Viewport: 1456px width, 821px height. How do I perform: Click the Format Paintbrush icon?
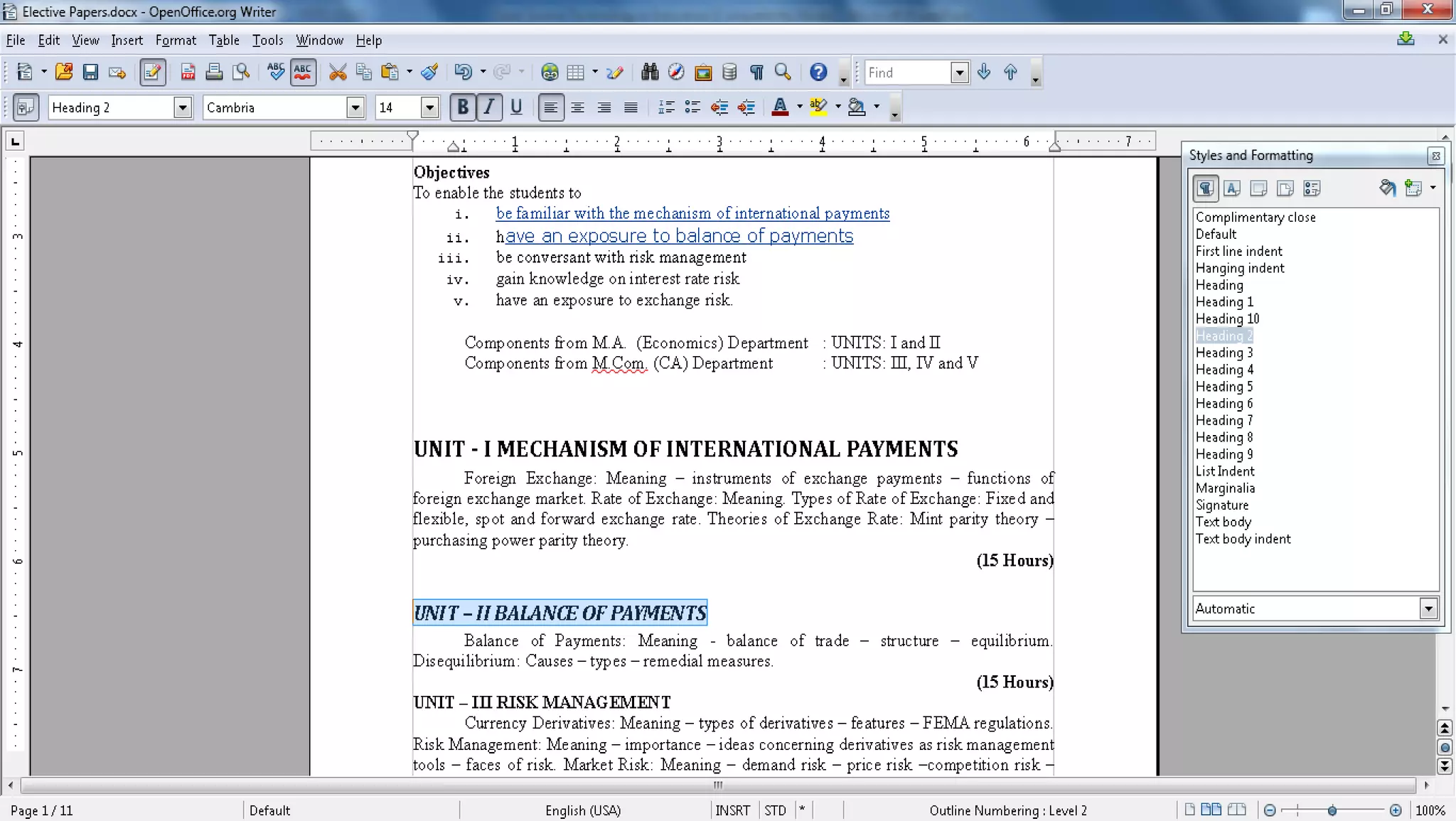click(429, 72)
